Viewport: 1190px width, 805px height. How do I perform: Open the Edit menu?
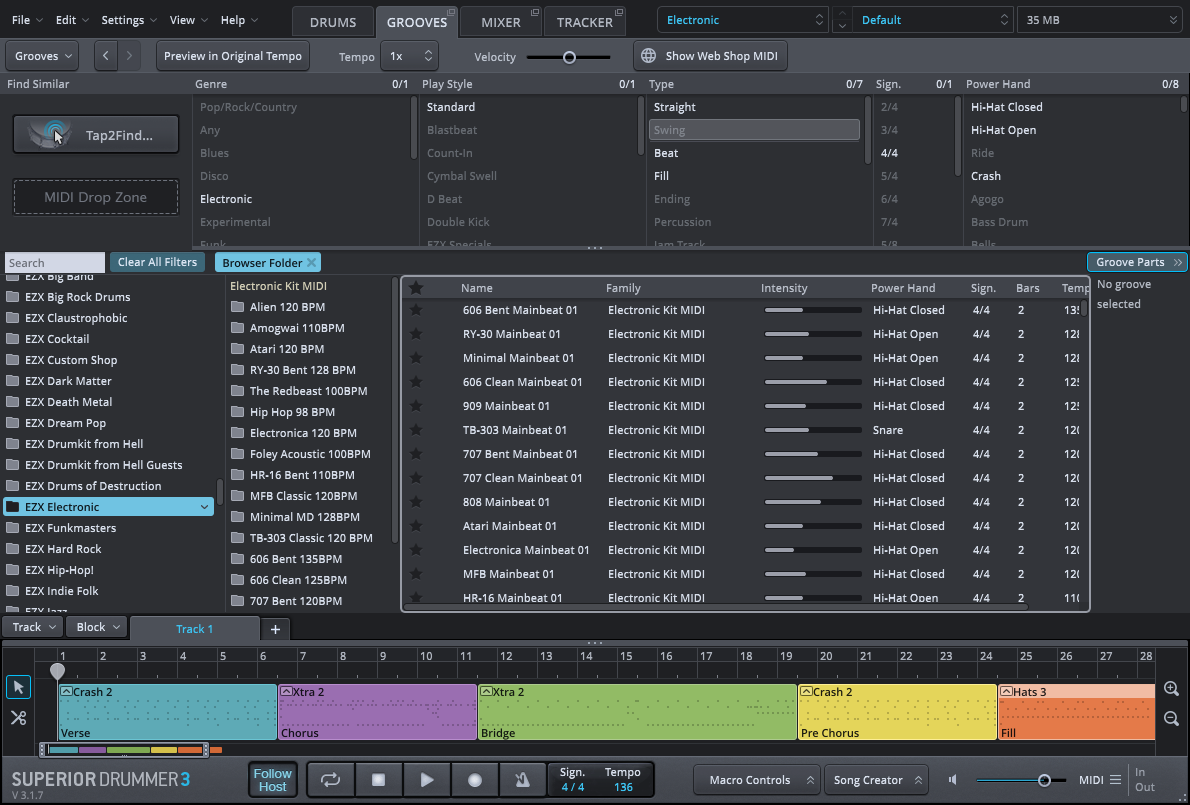pos(72,20)
